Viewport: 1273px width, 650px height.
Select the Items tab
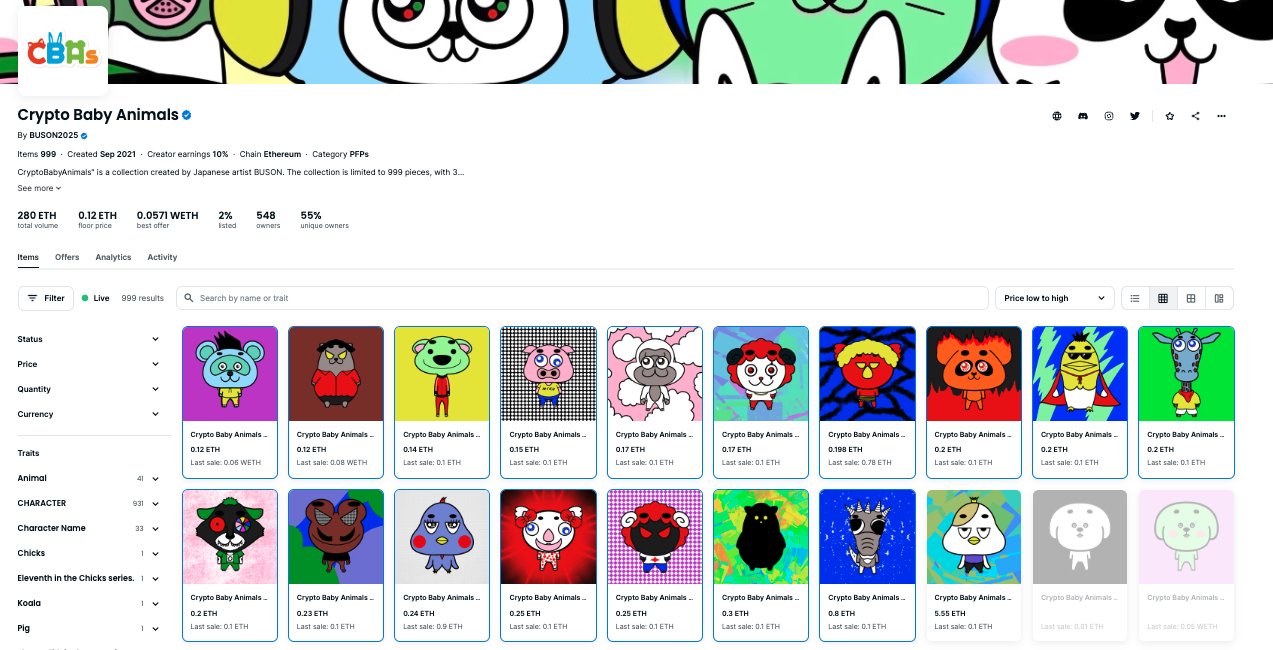[28, 257]
